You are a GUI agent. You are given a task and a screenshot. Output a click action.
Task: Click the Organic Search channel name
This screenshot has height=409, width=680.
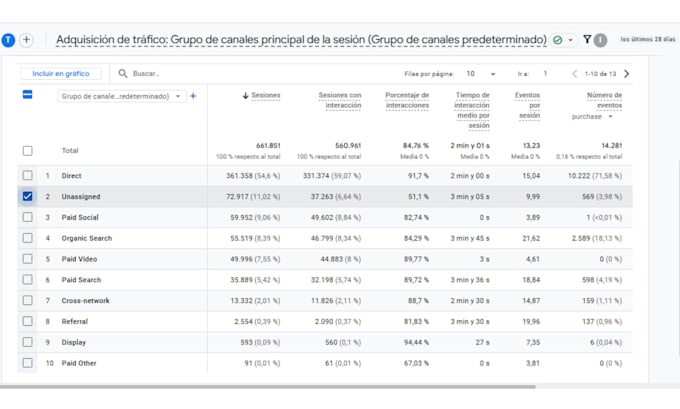point(87,238)
